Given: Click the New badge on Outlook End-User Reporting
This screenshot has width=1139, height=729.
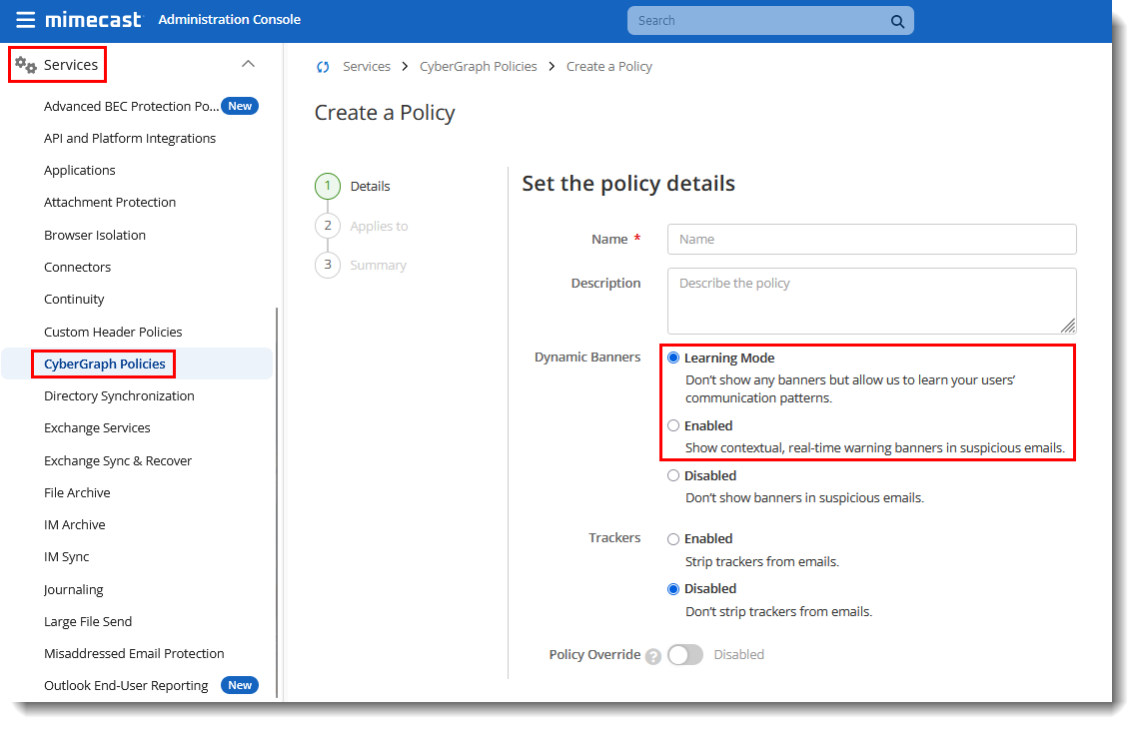Looking at the screenshot, I should pyautogui.click(x=240, y=685).
